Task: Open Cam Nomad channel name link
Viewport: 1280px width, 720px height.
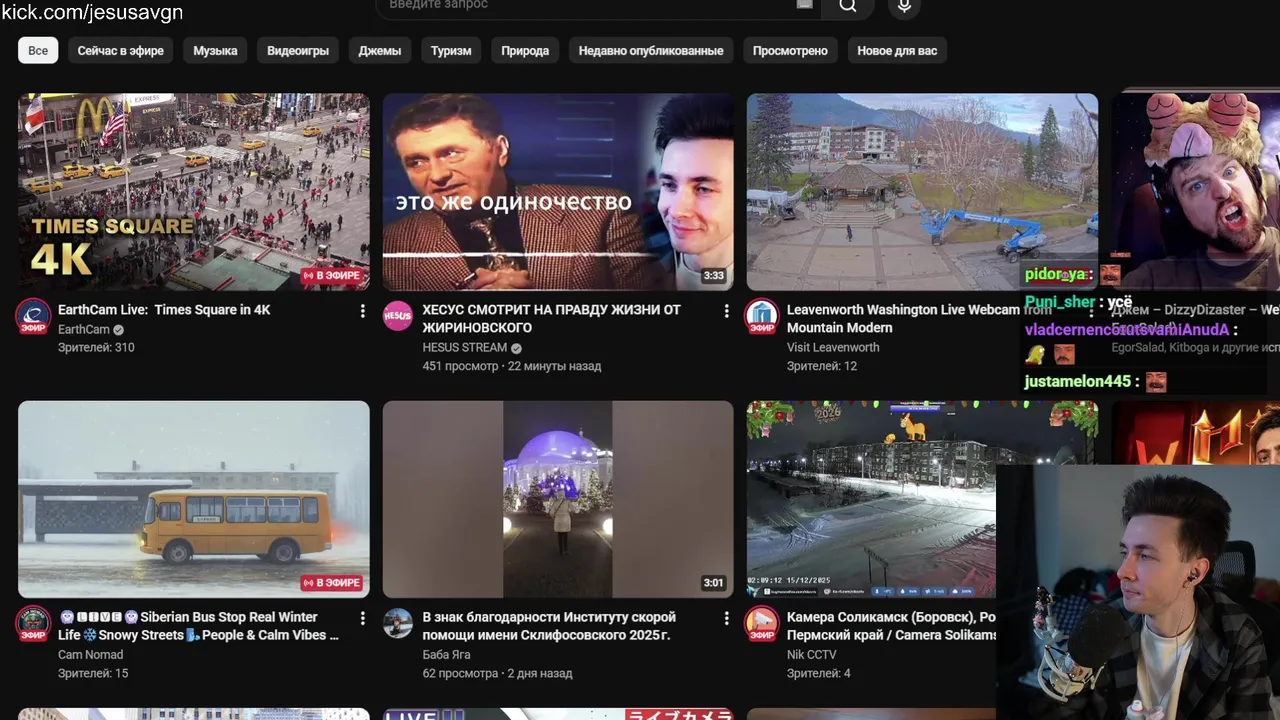Action: pos(90,655)
